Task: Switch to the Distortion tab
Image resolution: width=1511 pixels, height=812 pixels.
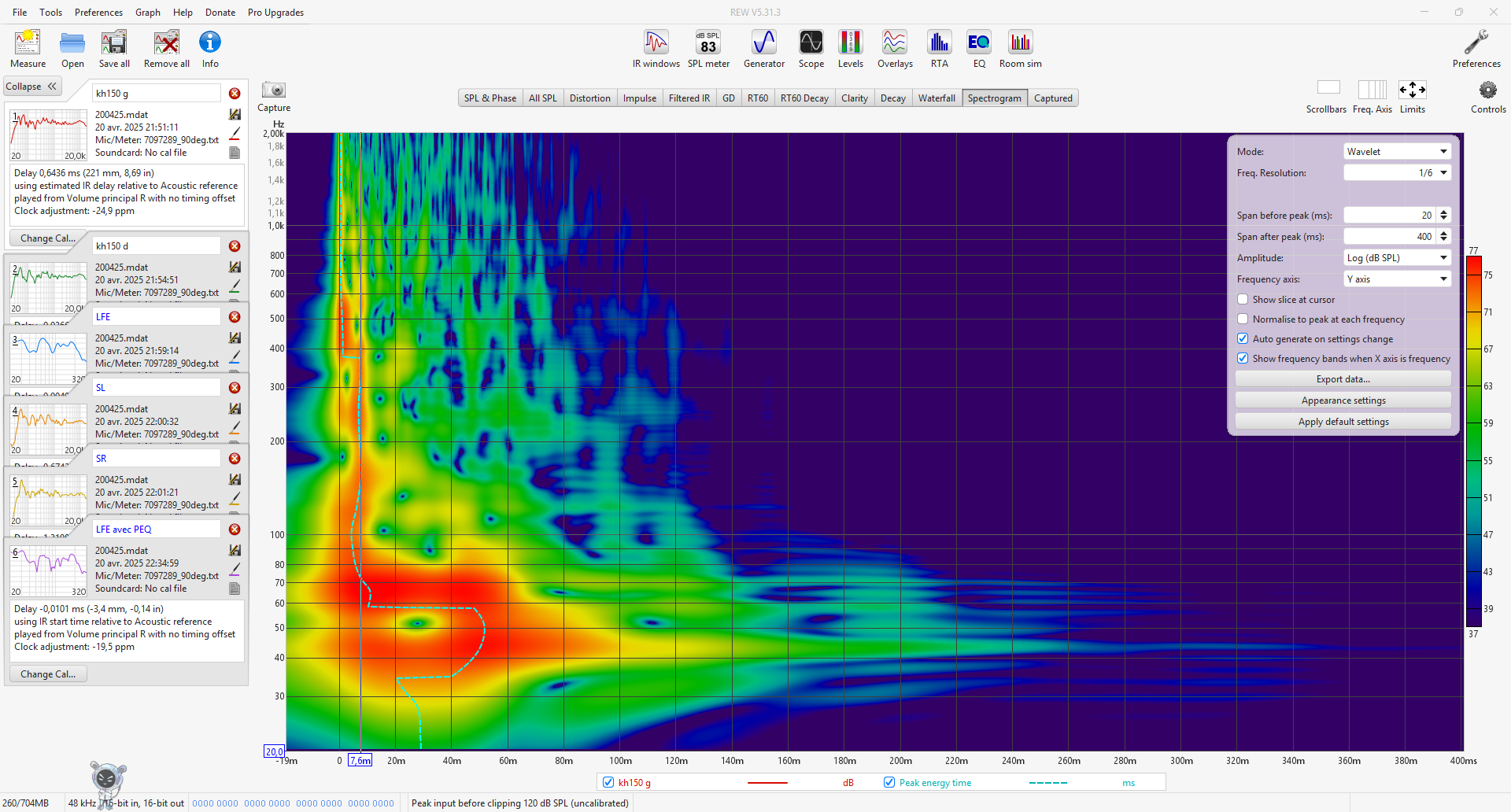Action: click(x=590, y=98)
